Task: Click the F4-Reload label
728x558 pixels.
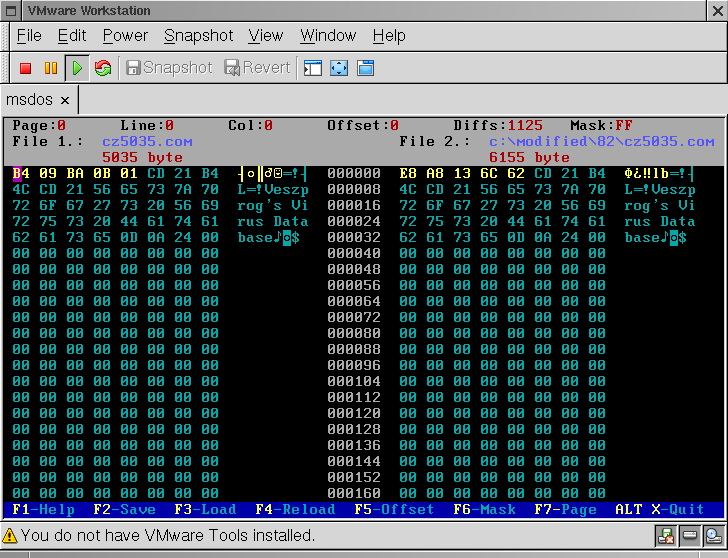Action: click(x=295, y=510)
